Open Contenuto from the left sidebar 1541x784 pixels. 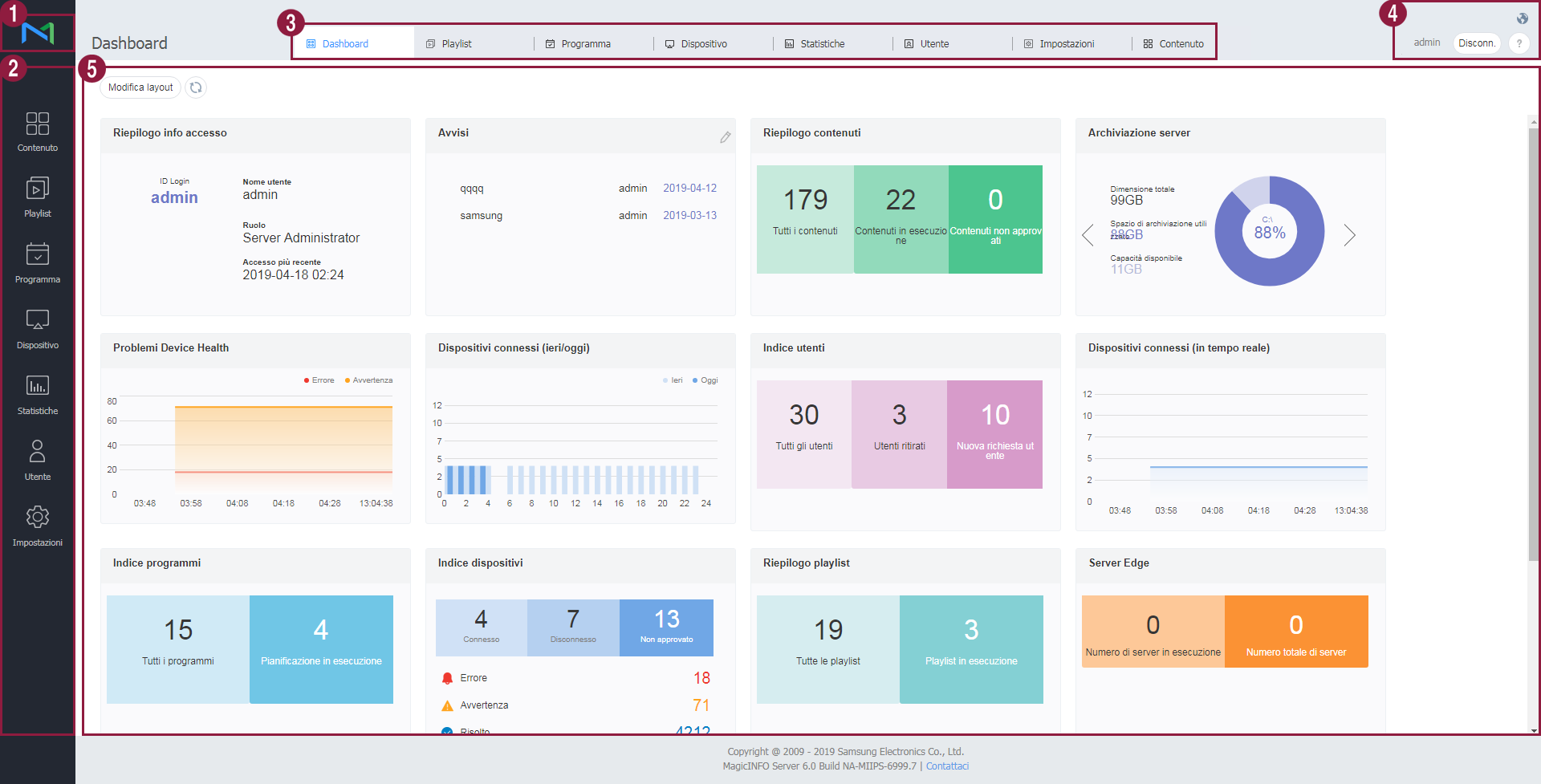tap(38, 132)
